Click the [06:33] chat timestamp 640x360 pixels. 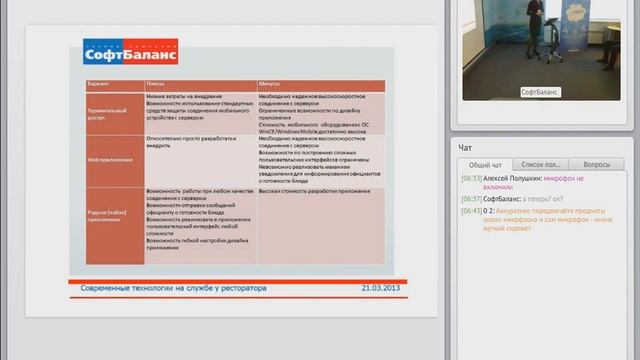tap(471, 178)
